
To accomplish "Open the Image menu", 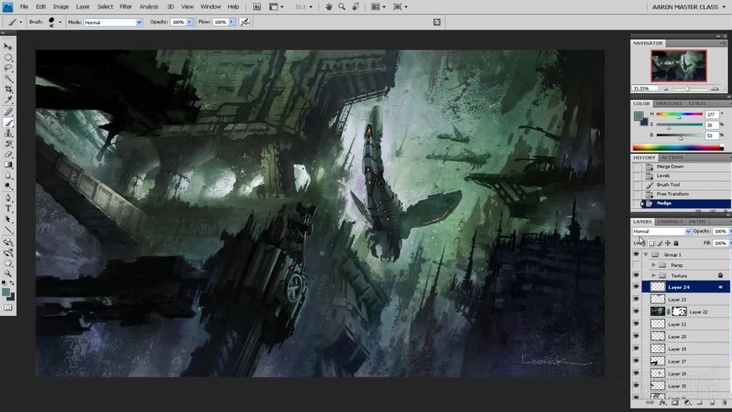I will (x=61, y=7).
